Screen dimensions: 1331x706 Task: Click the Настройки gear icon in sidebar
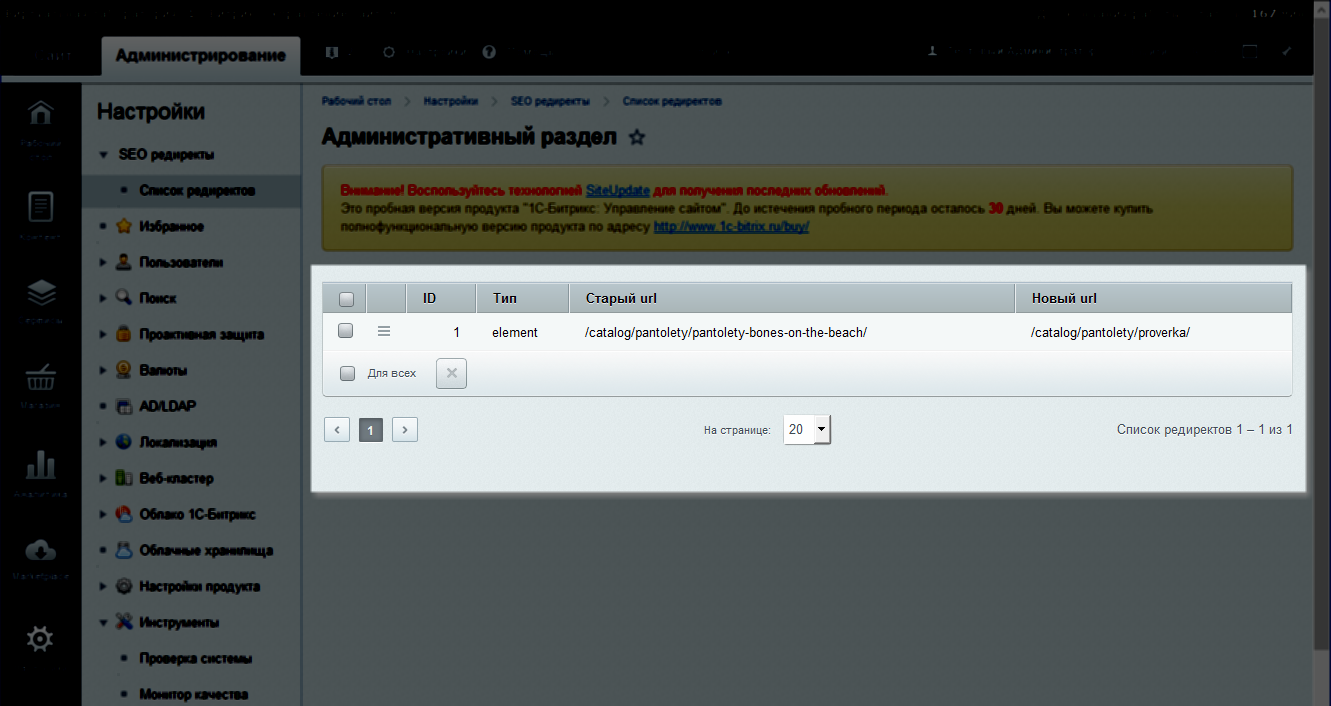coord(40,637)
